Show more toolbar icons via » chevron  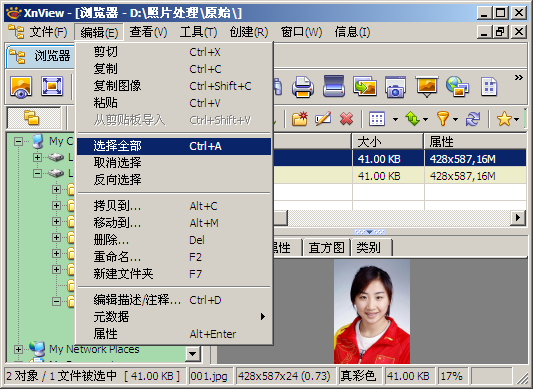(x=518, y=78)
